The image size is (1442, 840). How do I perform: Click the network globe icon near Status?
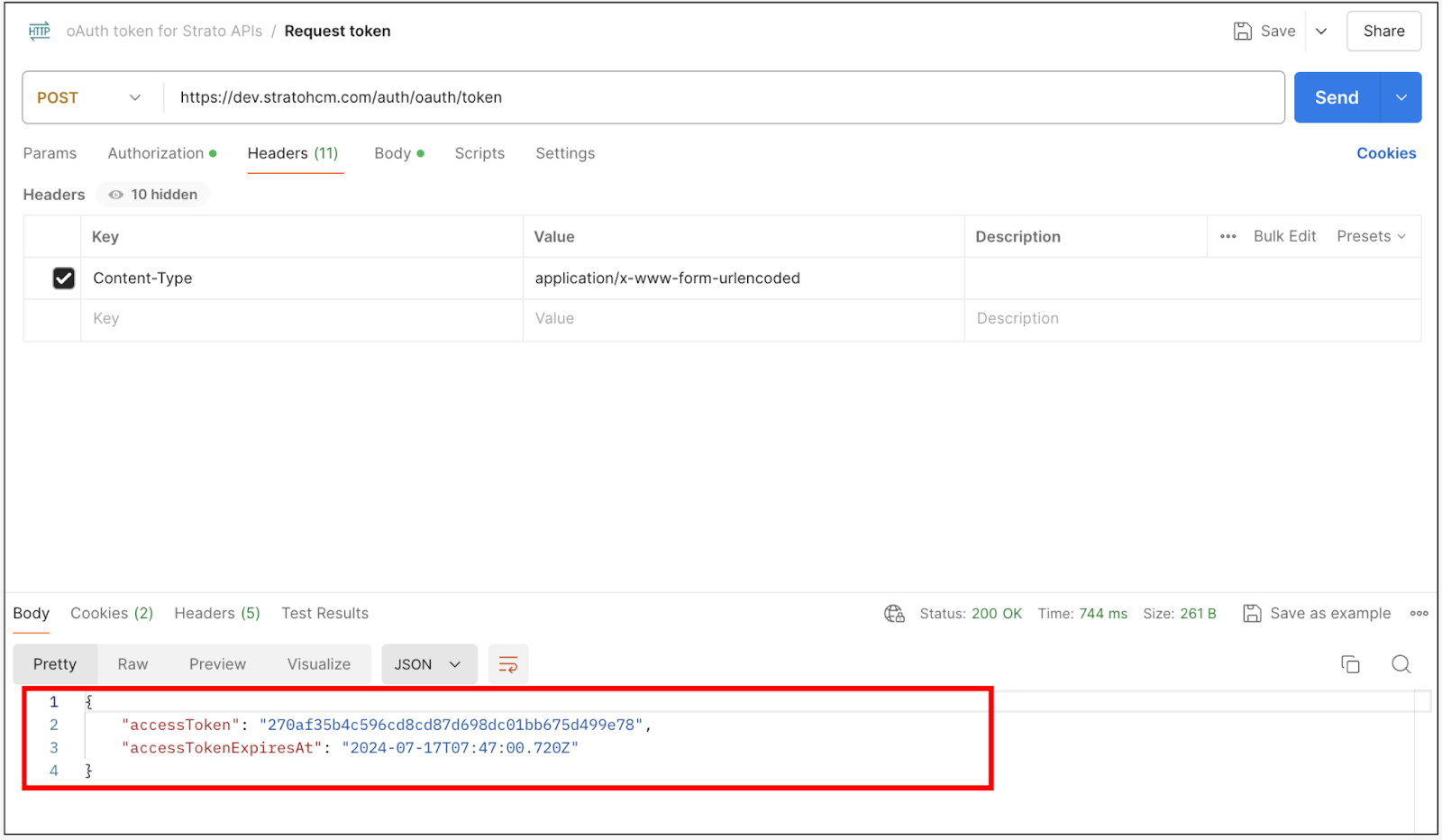894,614
